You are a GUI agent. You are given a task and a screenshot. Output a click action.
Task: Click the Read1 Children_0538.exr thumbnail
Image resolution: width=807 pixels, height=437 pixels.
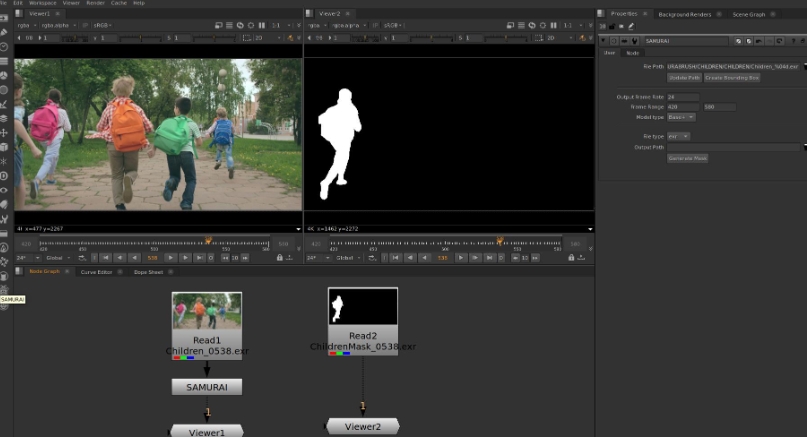click(206, 311)
